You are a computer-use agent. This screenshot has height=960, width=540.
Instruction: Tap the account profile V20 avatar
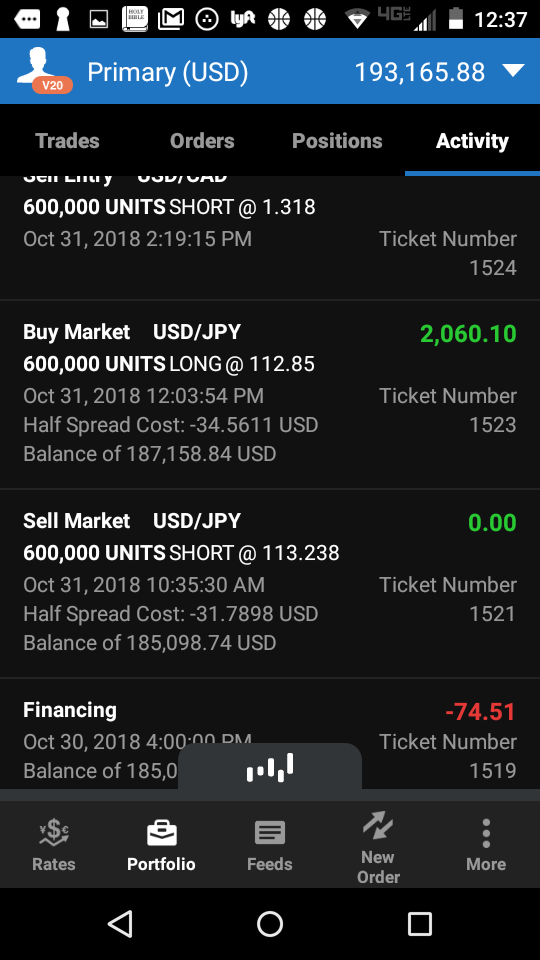44,72
